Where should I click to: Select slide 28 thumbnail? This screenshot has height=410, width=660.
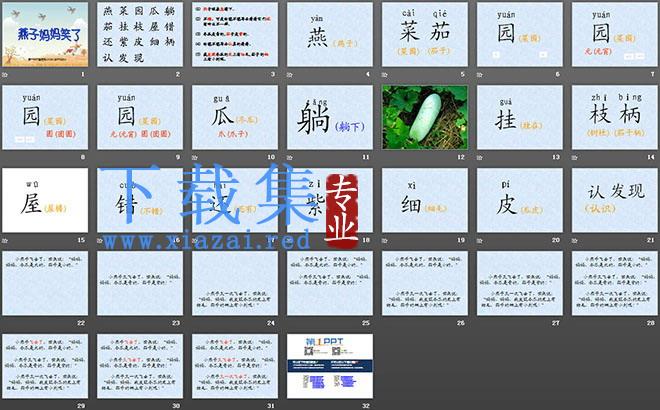pyautogui.click(x=615, y=283)
